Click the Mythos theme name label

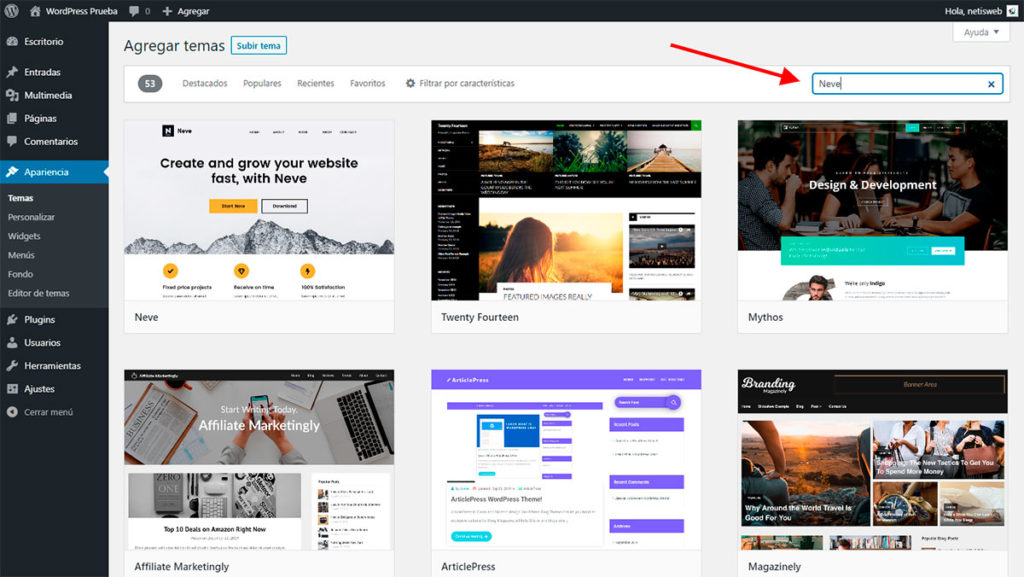(765, 317)
